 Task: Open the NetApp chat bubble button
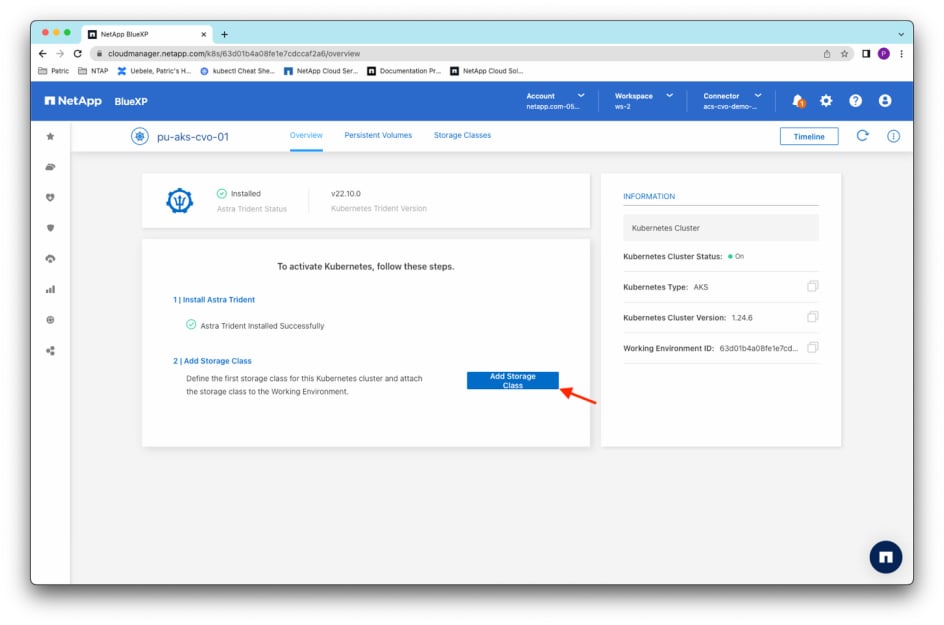[x=885, y=557]
